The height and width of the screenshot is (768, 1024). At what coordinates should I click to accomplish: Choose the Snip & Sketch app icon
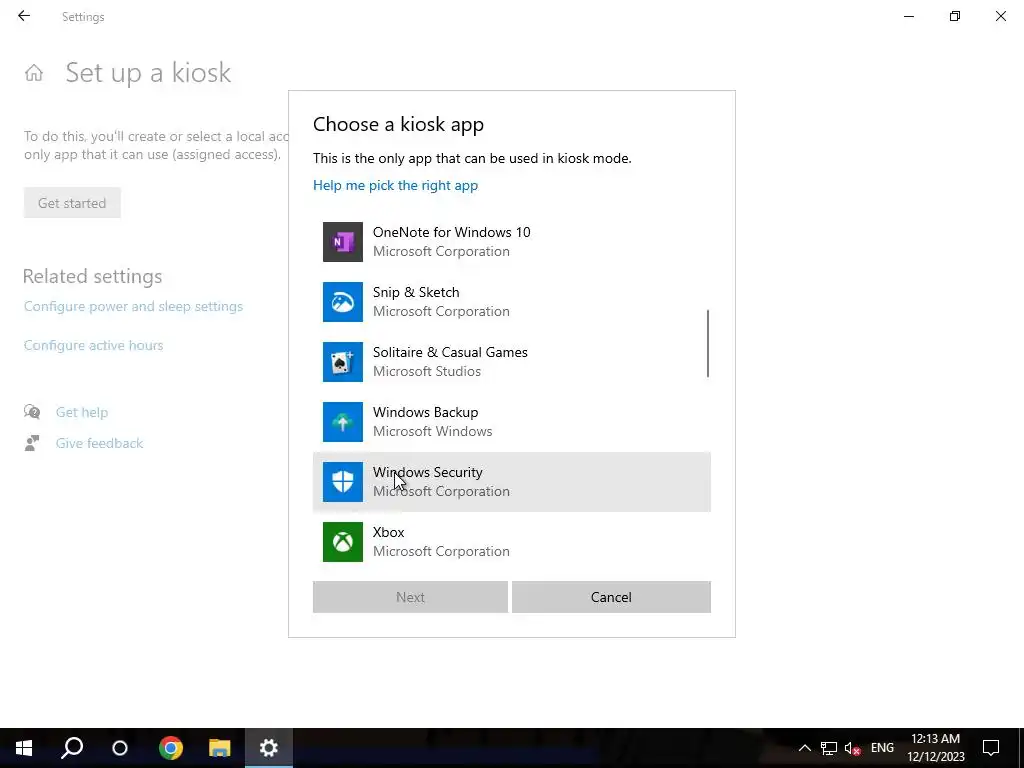click(343, 302)
